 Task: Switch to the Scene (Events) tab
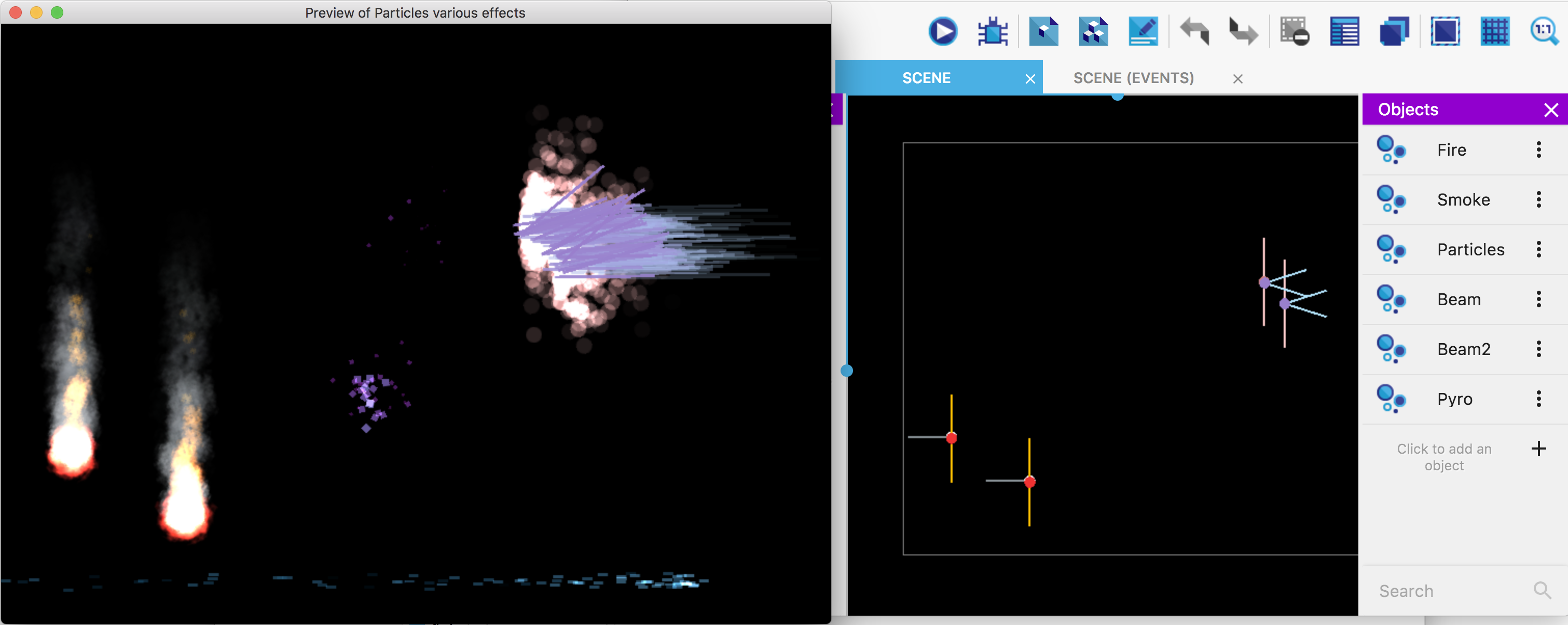(x=1133, y=78)
